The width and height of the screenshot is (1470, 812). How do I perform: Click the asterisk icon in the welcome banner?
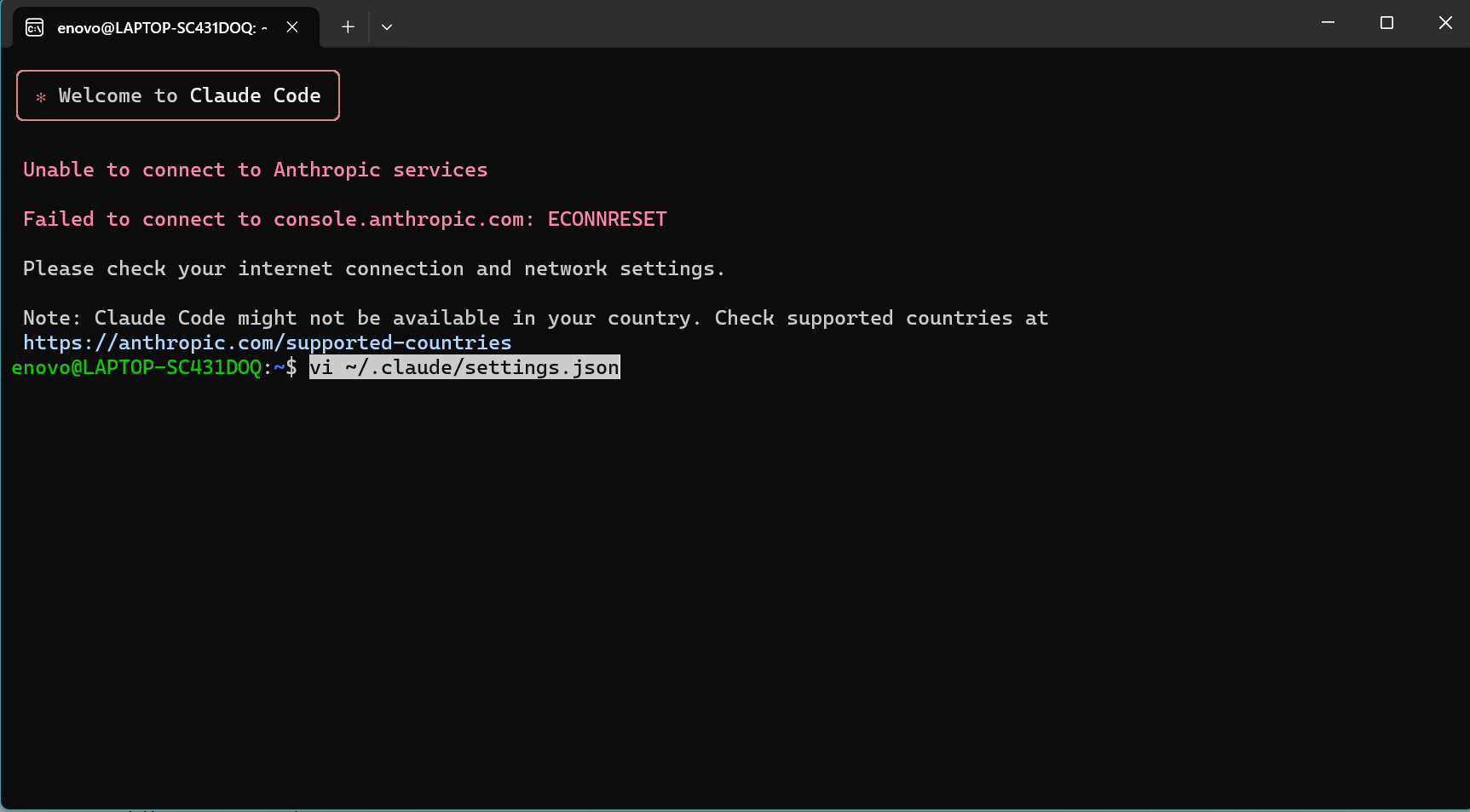pyautogui.click(x=41, y=97)
